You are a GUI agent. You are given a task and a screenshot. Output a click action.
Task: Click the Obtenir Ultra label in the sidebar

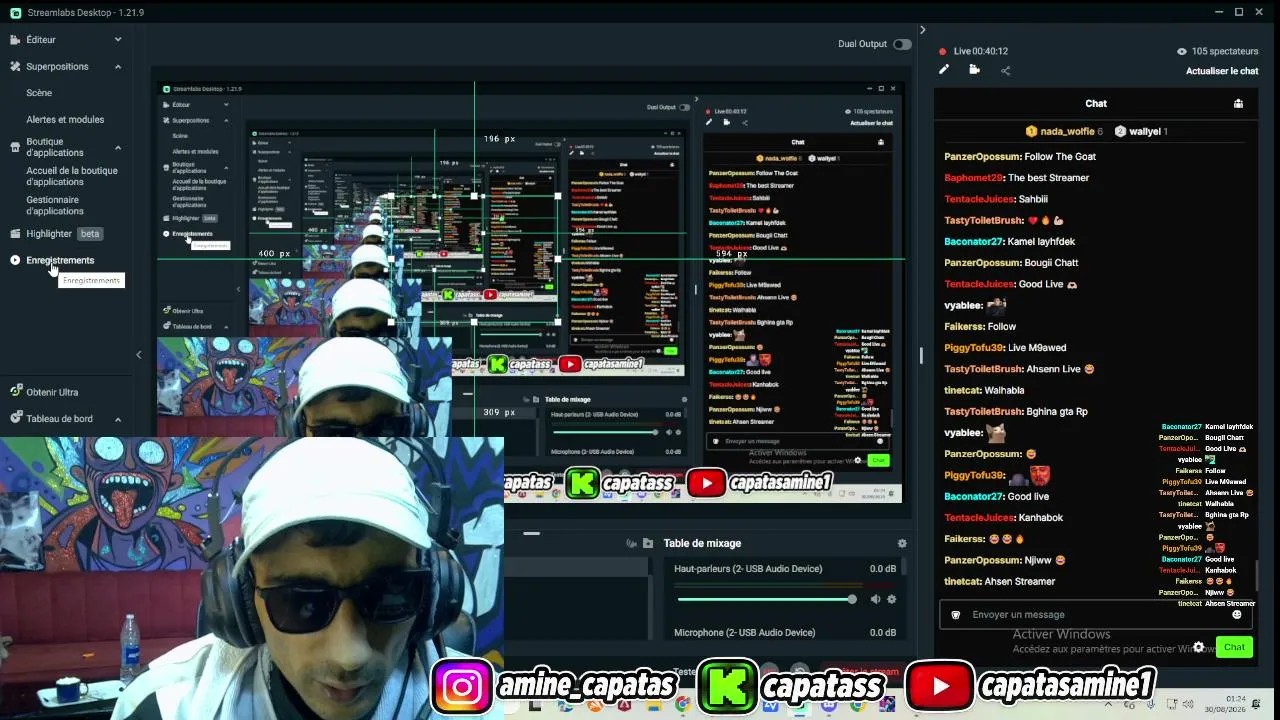point(52,392)
